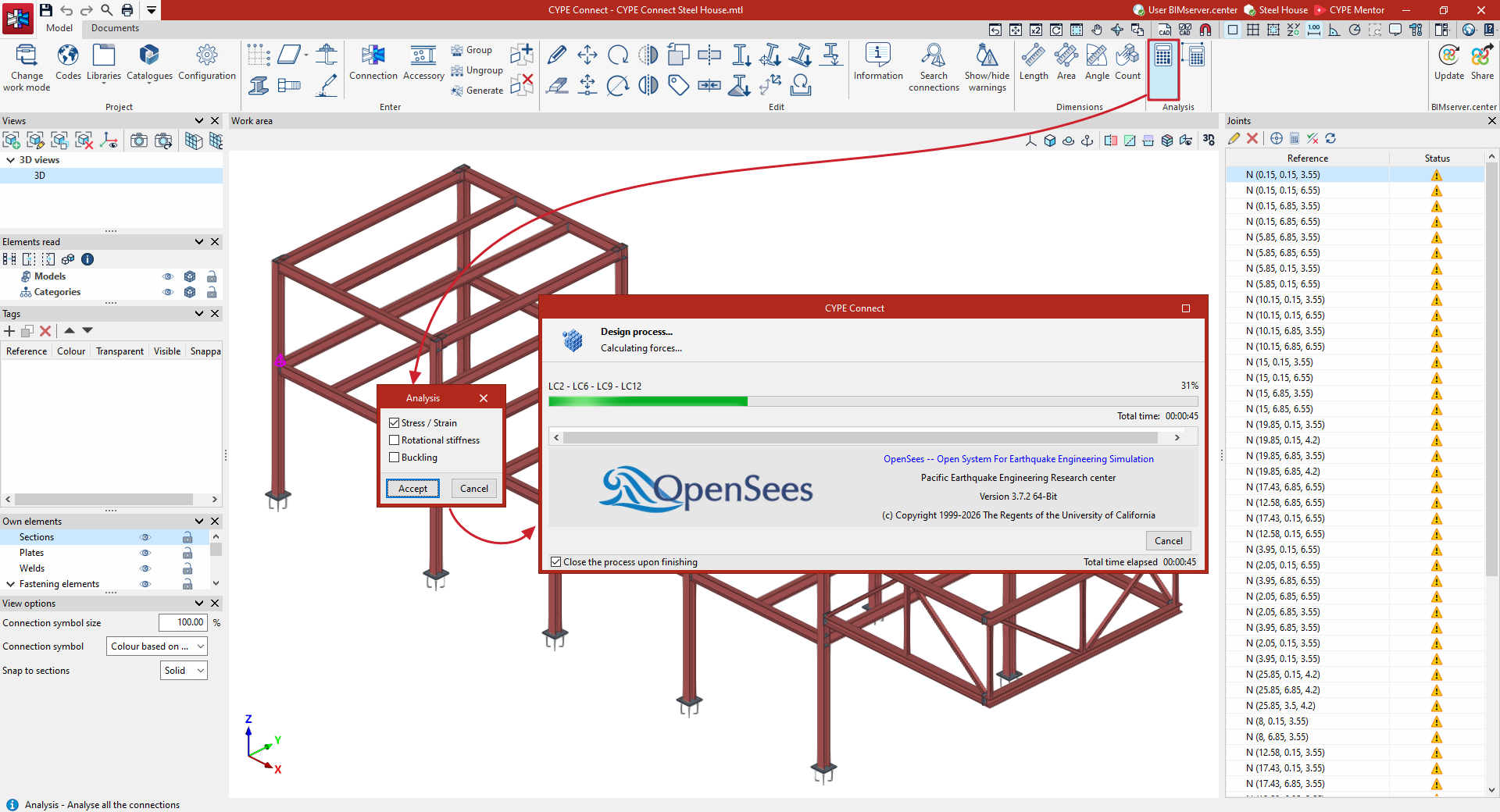Switch to the Model tab
Screen dimensions: 1500x812
tap(59, 28)
